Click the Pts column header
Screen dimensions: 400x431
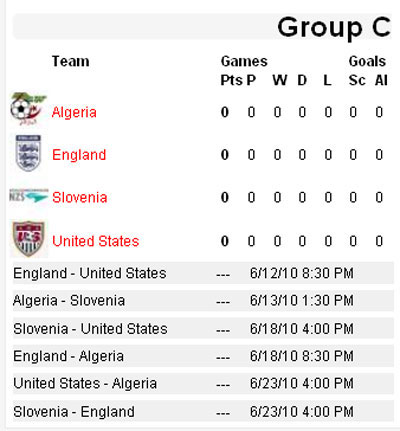point(231,80)
